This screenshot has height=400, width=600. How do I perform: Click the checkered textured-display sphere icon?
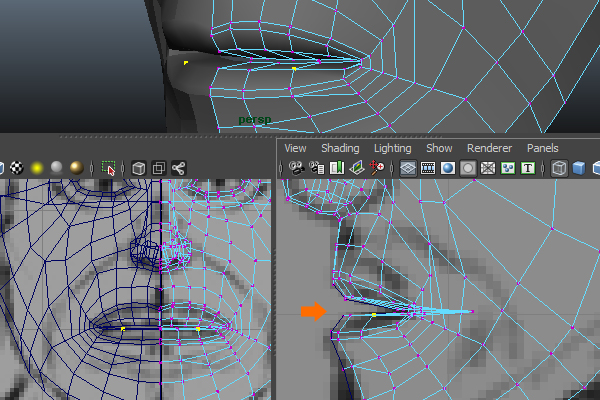[x=16, y=168]
